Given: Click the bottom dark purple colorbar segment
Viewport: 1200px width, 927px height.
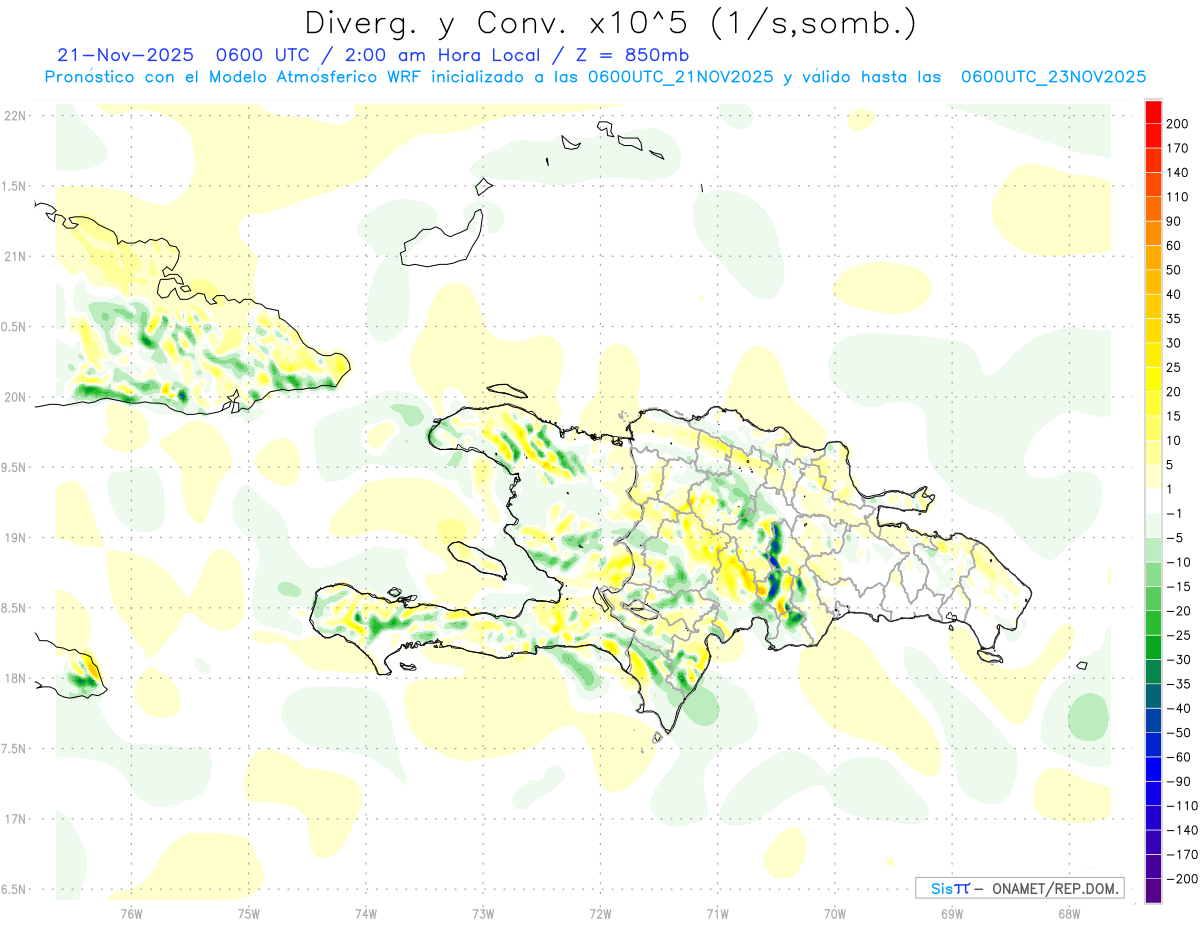Looking at the screenshot, I should coord(1154,890).
